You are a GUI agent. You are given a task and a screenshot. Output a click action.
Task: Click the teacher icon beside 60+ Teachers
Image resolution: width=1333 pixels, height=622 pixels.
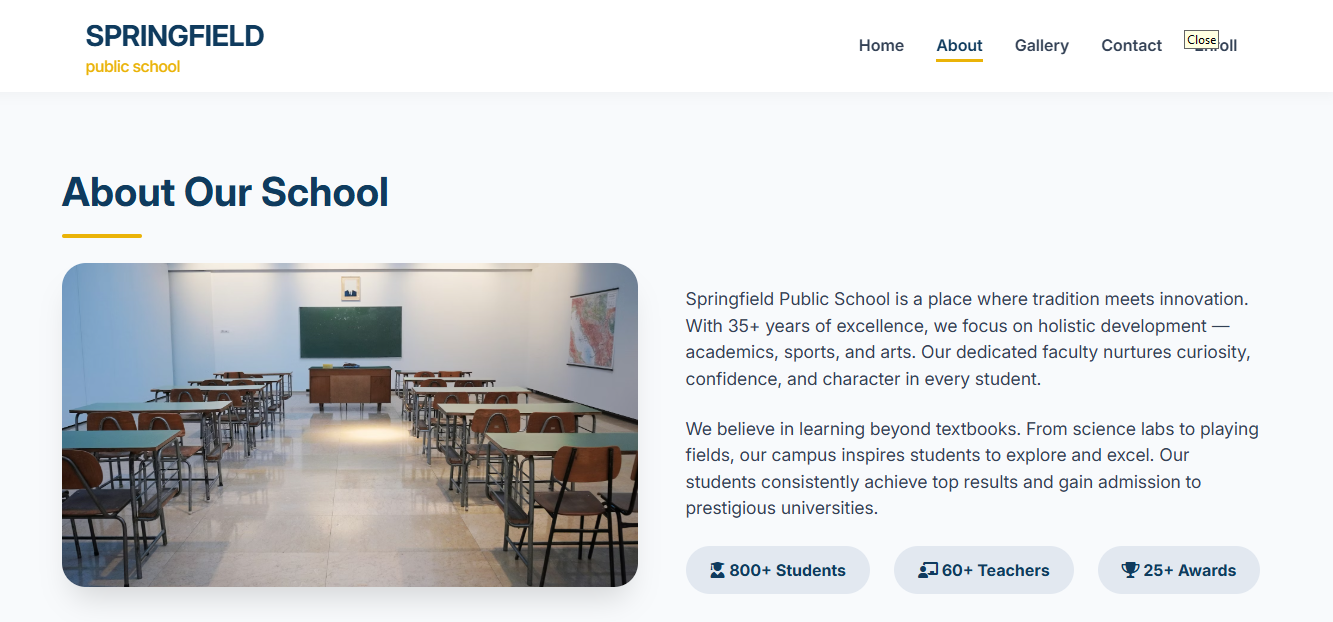[x=928, y=570]
